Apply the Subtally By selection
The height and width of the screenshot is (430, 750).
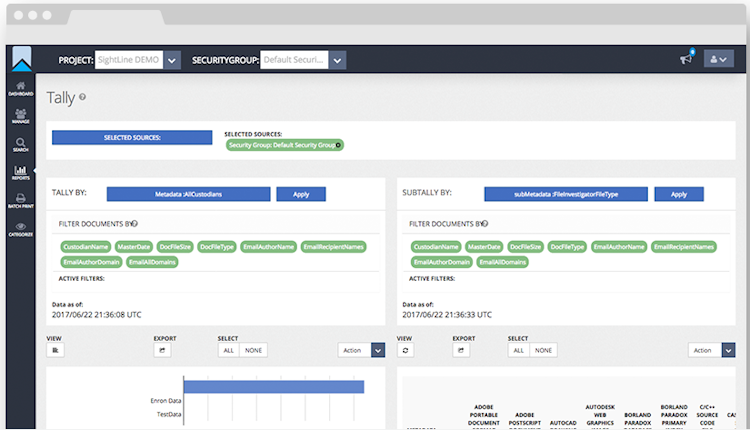point(679,194)
